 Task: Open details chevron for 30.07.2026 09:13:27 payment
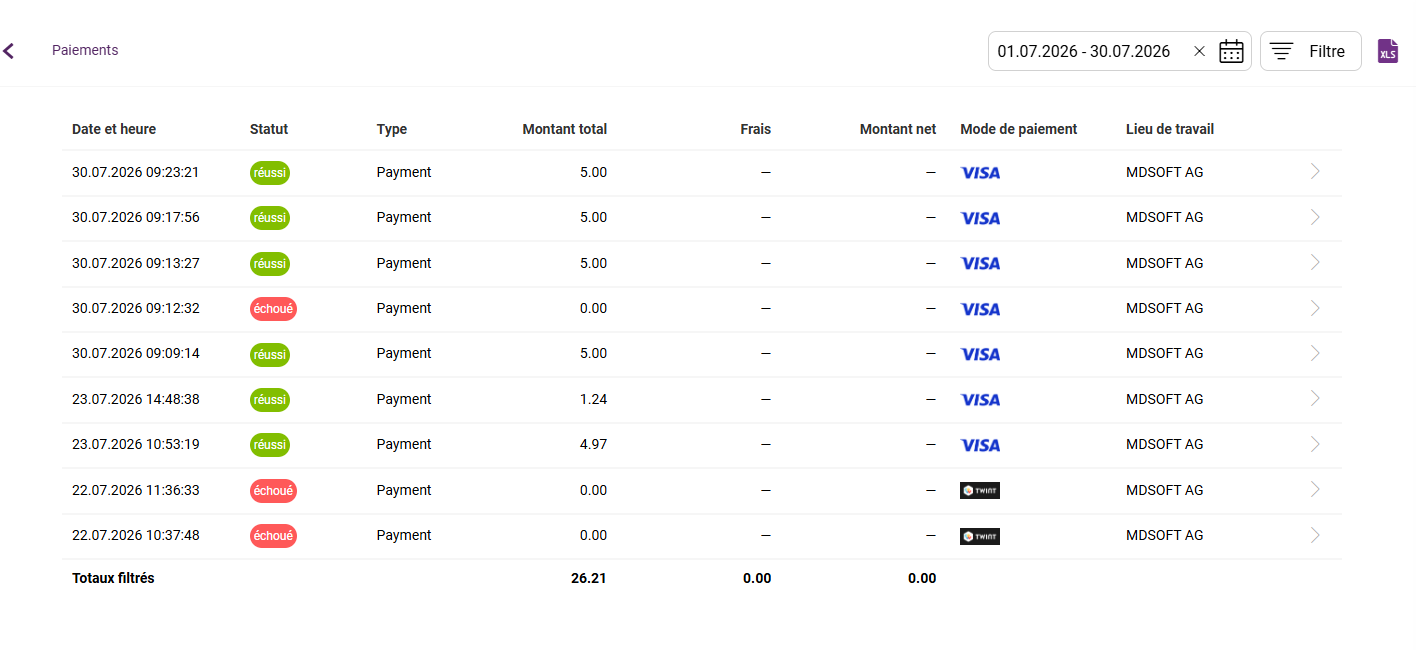click(x=1315, y=262)
